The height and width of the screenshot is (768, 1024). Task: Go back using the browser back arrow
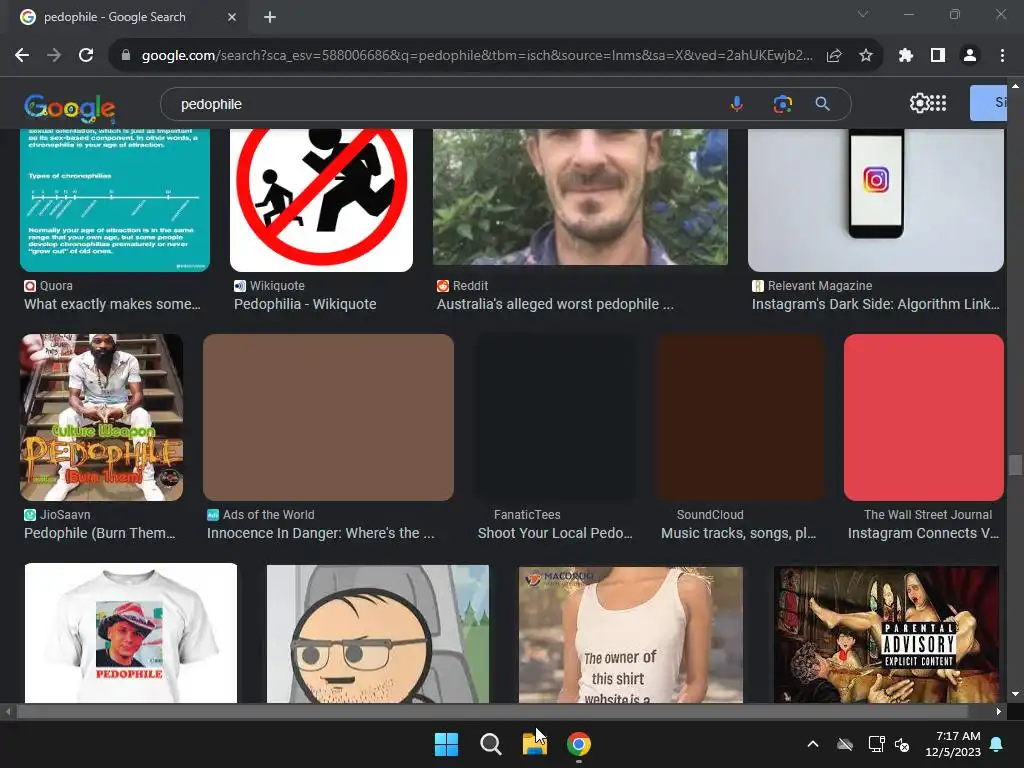point(22,56)
